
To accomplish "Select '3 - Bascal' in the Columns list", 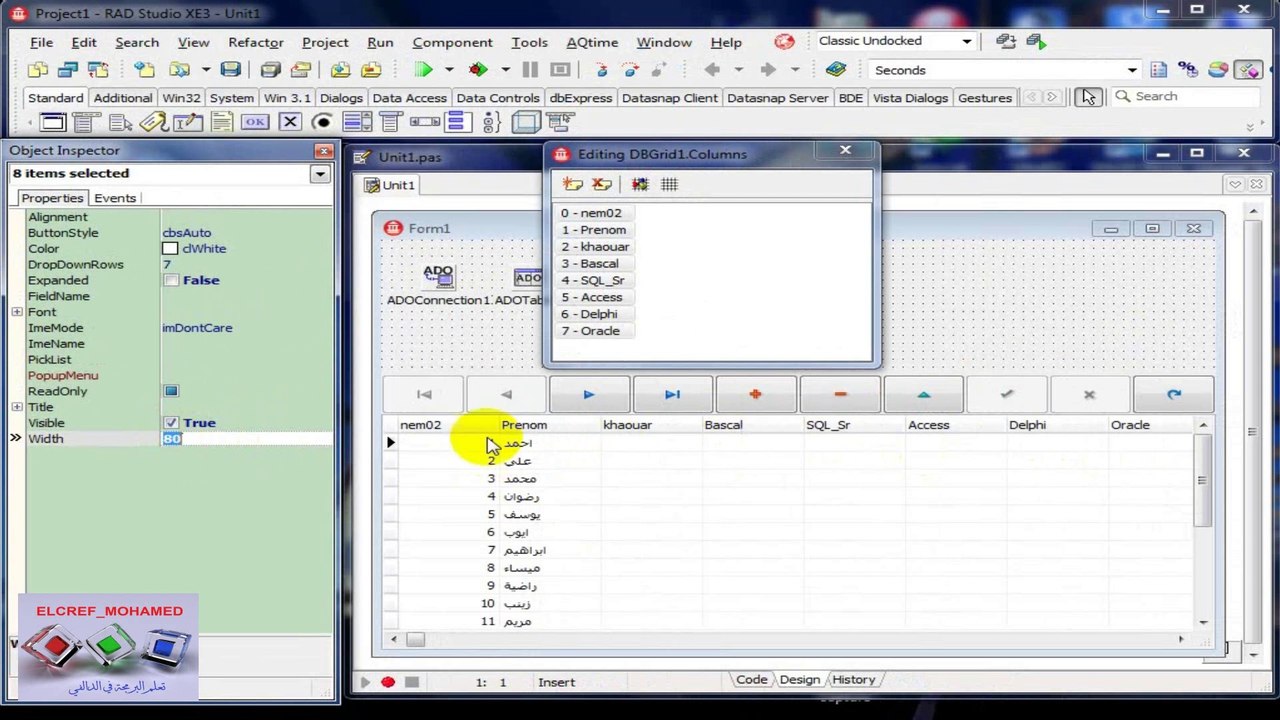I will point(596,264).
